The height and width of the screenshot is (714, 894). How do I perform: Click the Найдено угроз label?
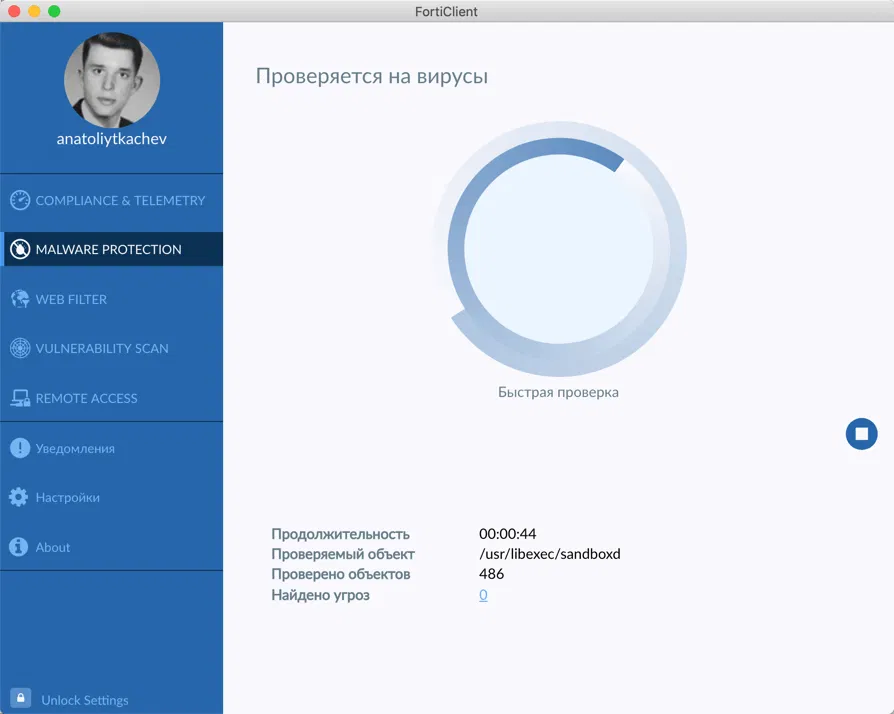pos(320,595)
